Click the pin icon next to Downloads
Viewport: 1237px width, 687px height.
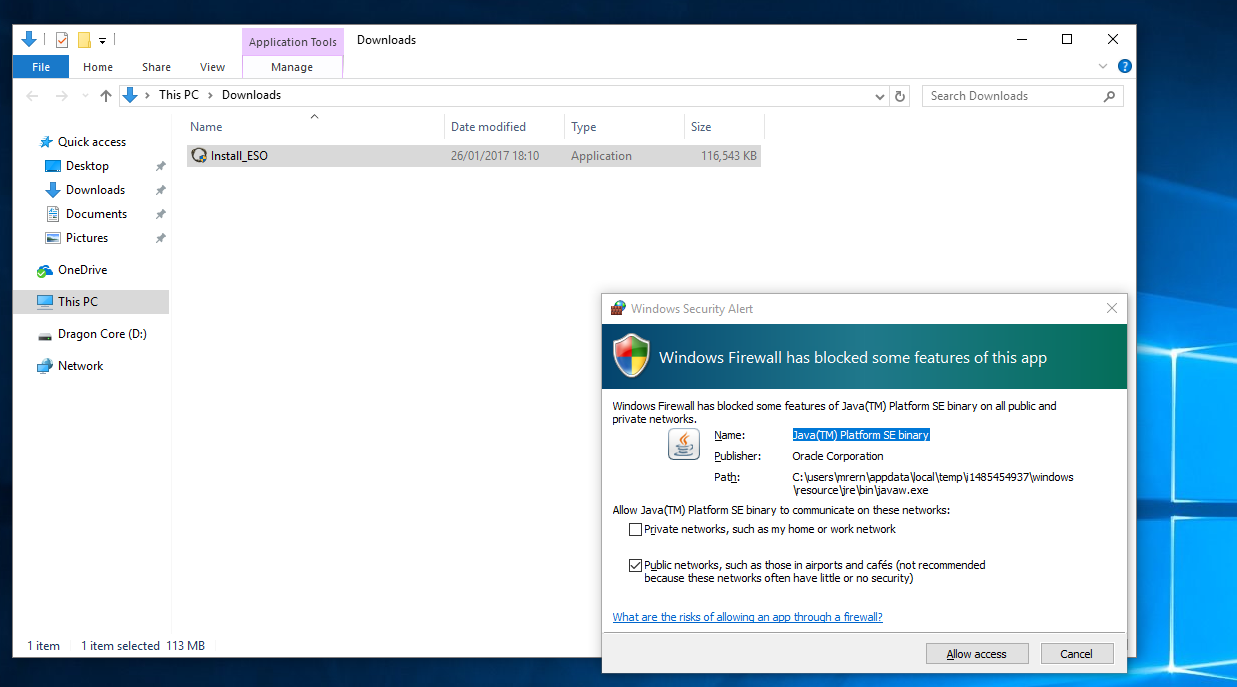[x=160, y=190]
